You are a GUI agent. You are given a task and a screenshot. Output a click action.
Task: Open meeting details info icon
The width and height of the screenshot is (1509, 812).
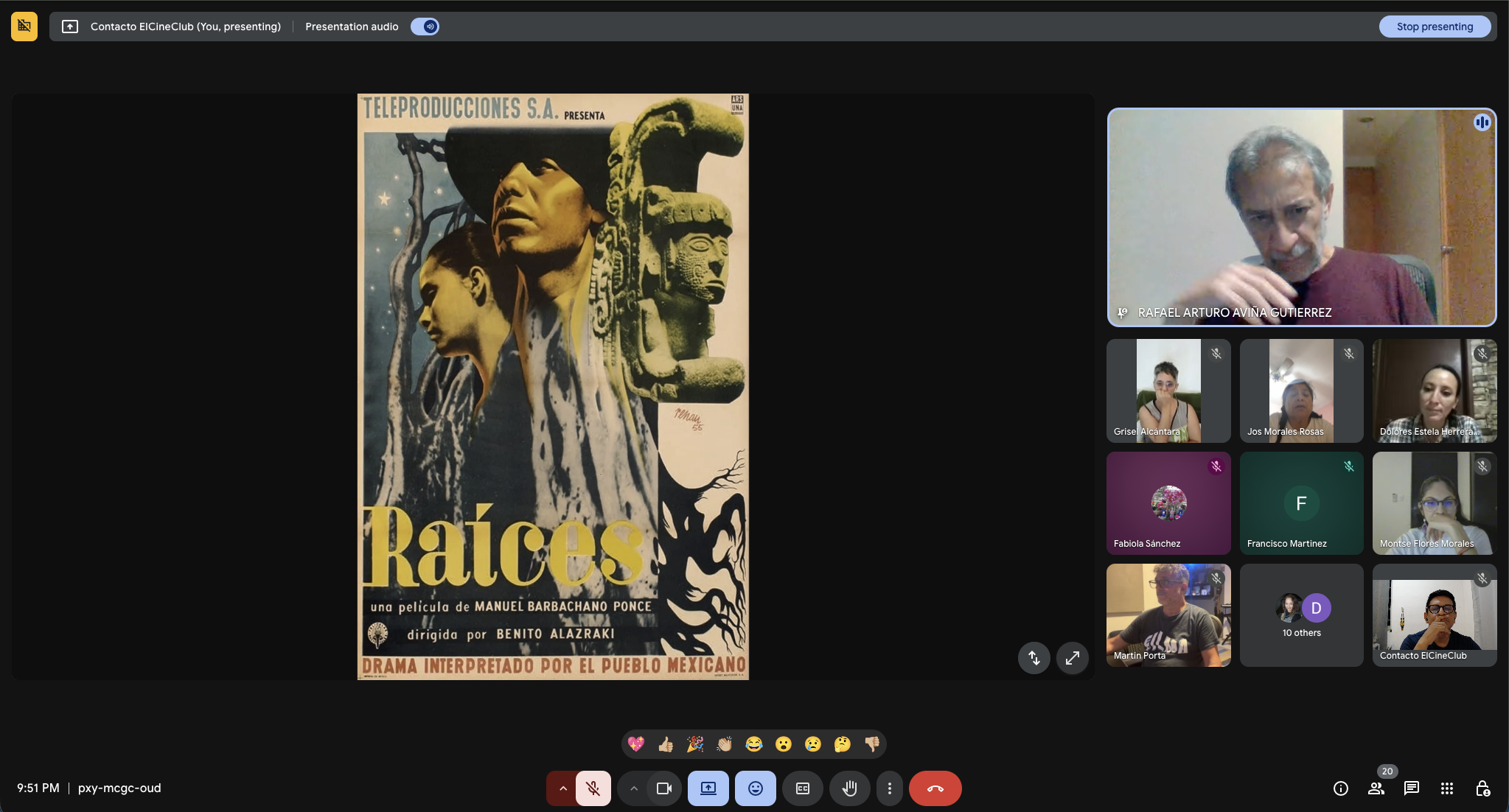[x=1341, y=788]
